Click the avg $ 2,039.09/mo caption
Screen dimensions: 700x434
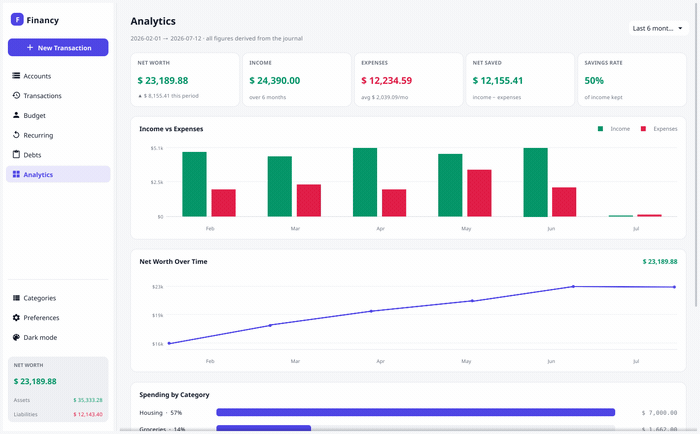(384, 97)
